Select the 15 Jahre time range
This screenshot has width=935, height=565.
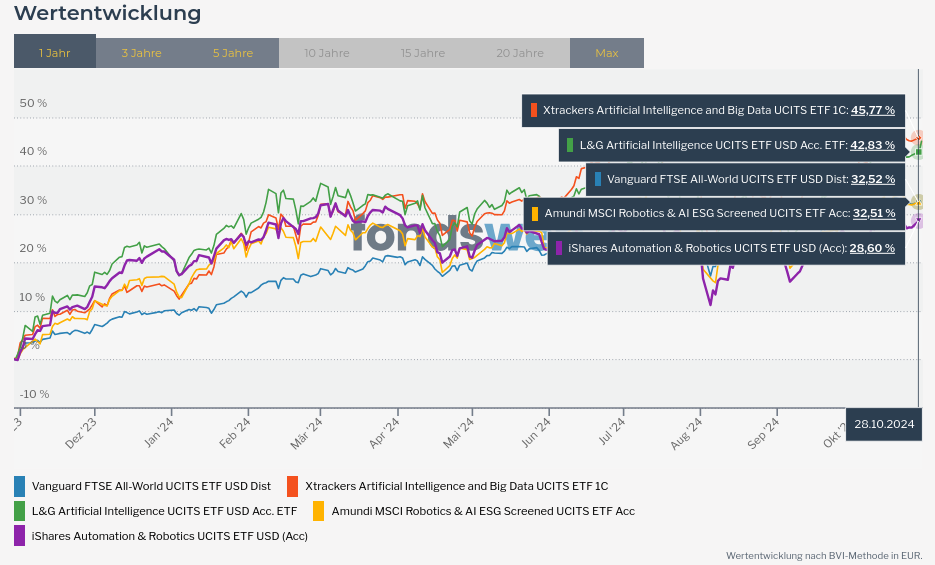coord(423,52)
